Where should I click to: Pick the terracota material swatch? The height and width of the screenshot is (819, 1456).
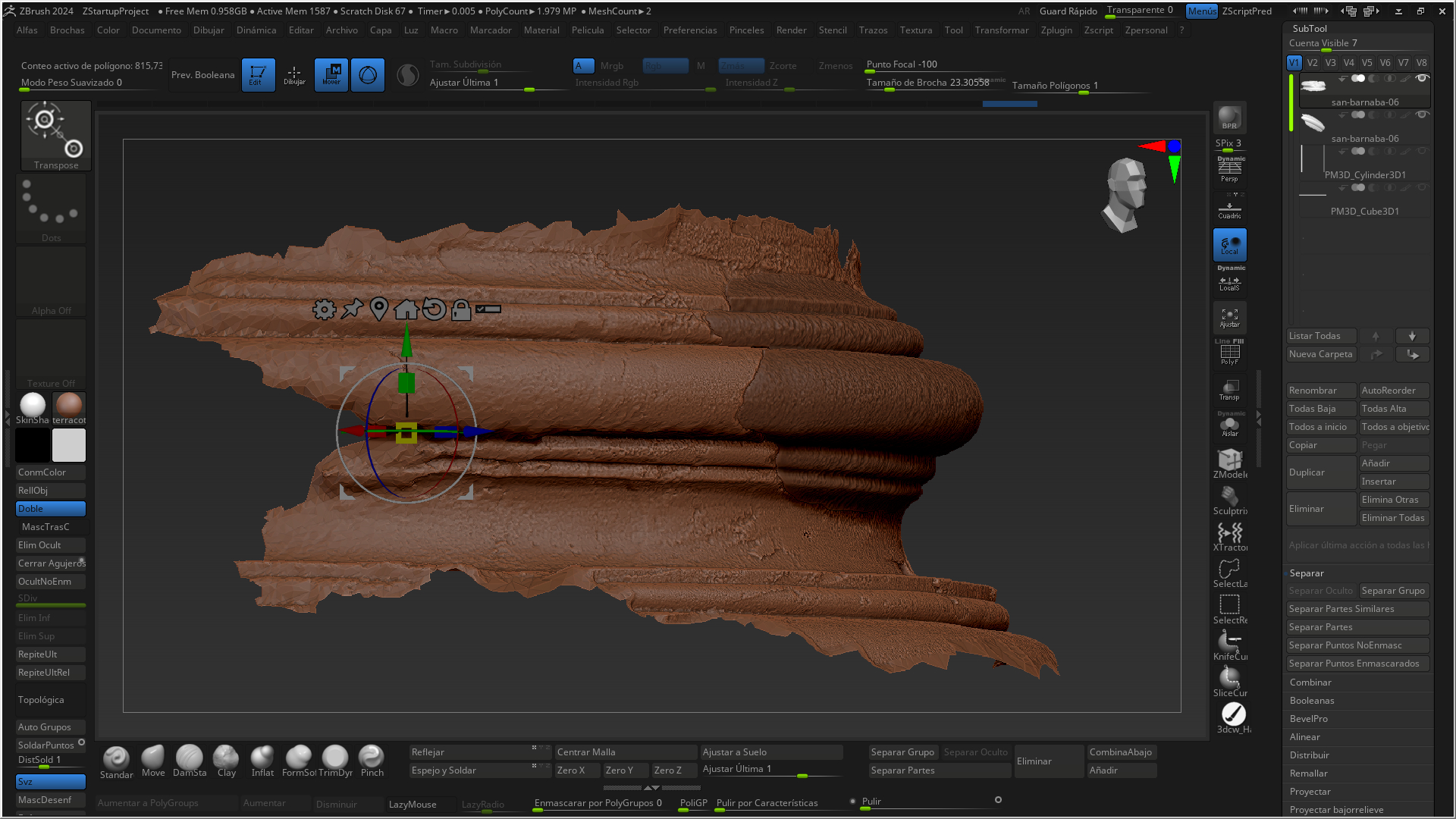tap(69, 406)
